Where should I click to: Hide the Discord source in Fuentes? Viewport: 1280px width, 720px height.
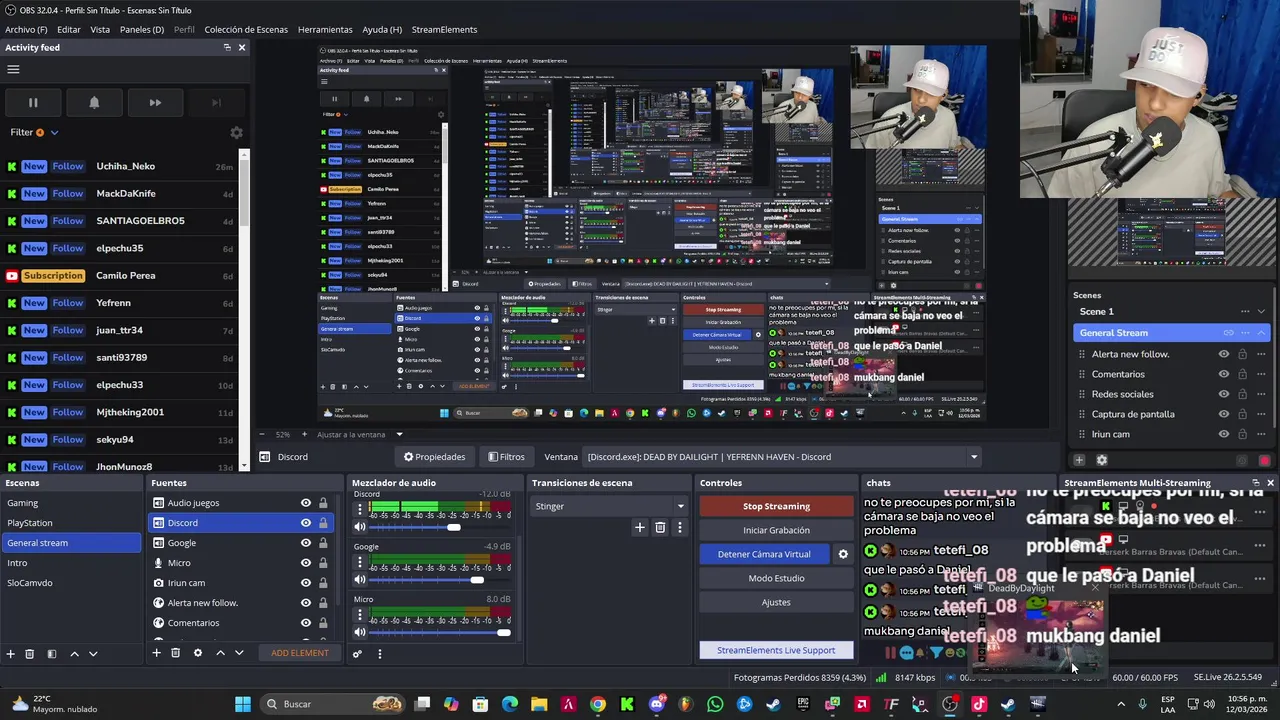coord(306,523)
